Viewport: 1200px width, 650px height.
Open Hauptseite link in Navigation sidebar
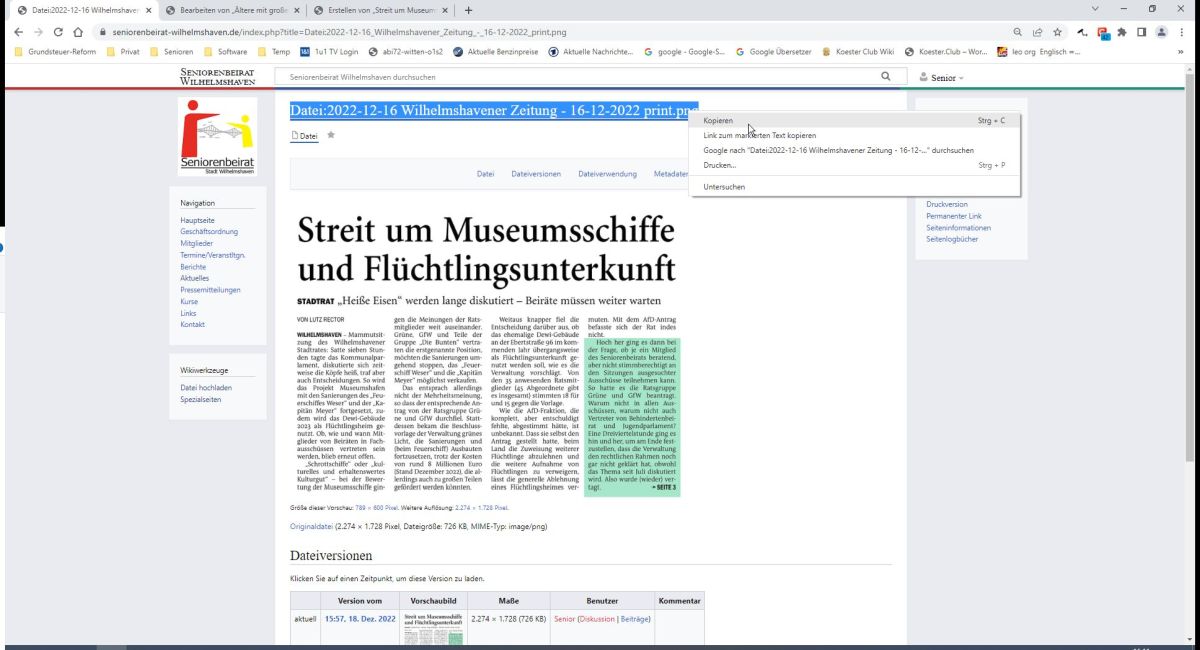point(197,220)
